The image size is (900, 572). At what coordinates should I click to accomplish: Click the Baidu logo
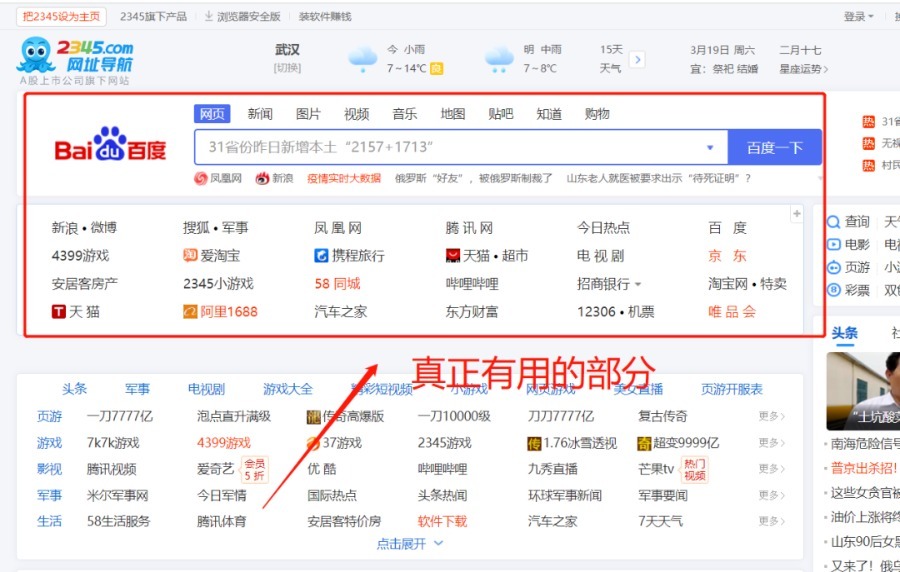(110, 148)
